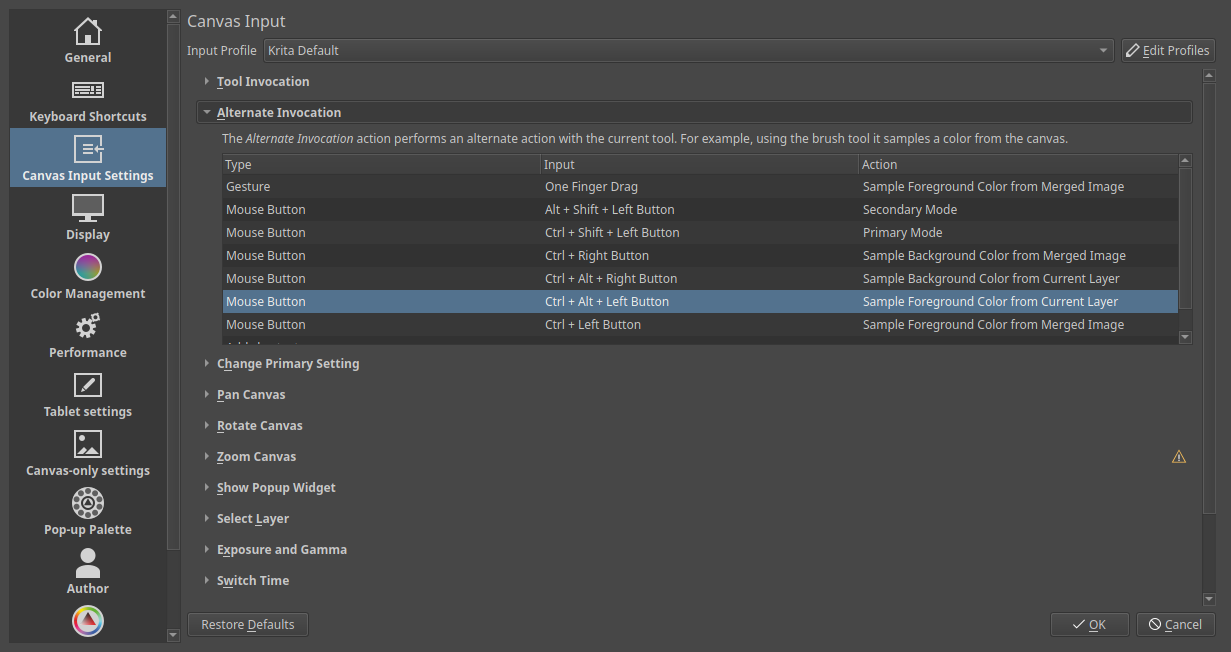Screen dimensions: 1231x652
Task: Open the Input Profile dropdown
Action: pos(688,50)
